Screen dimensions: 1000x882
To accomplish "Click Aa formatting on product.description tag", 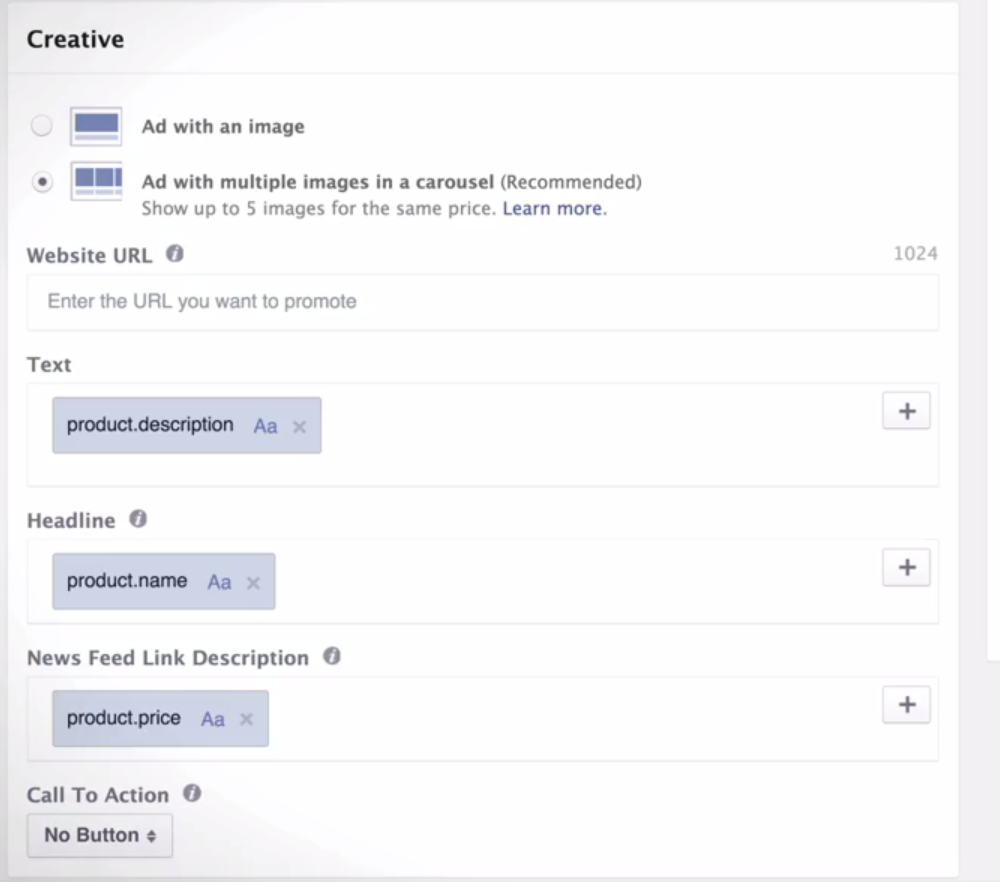I will 265,426.
